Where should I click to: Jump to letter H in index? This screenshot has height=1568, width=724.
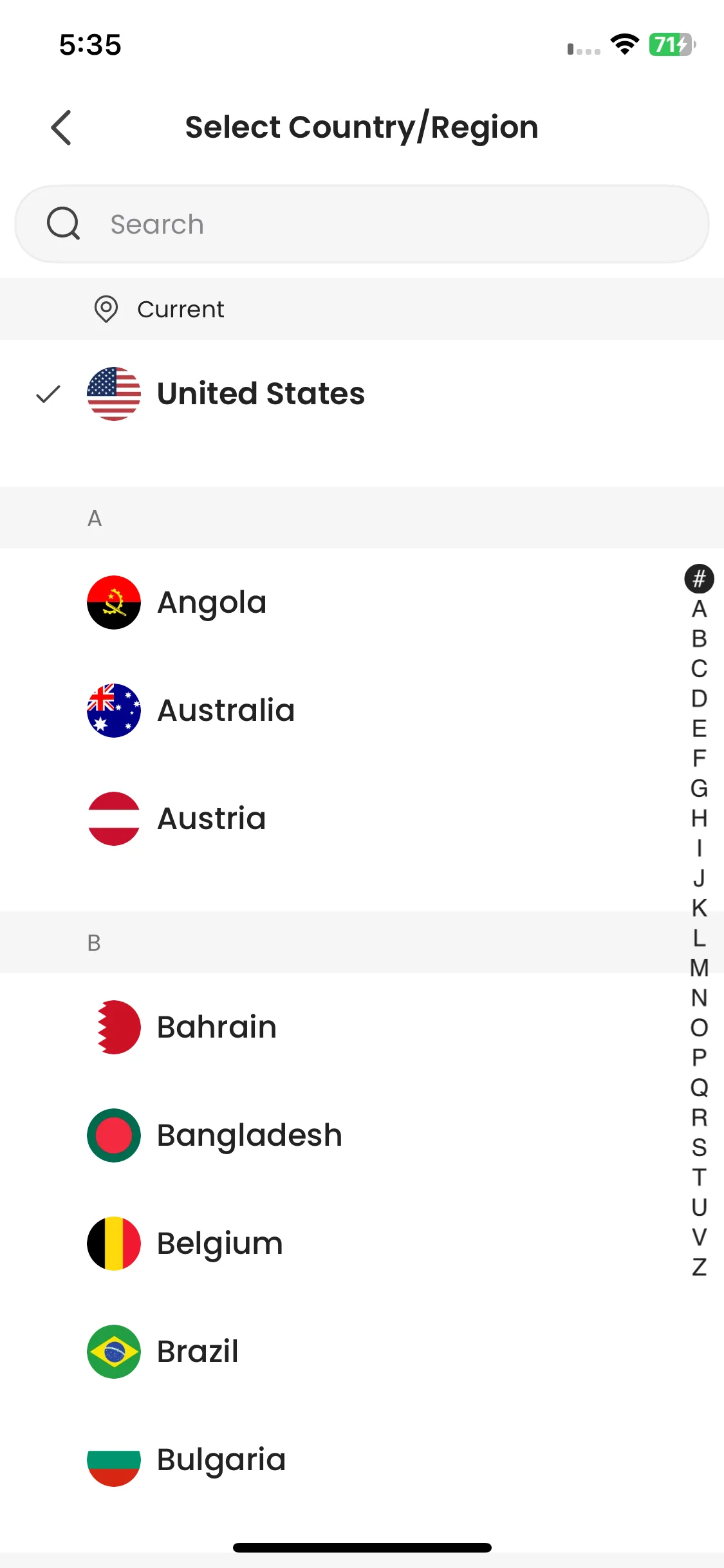click(699, 818)
